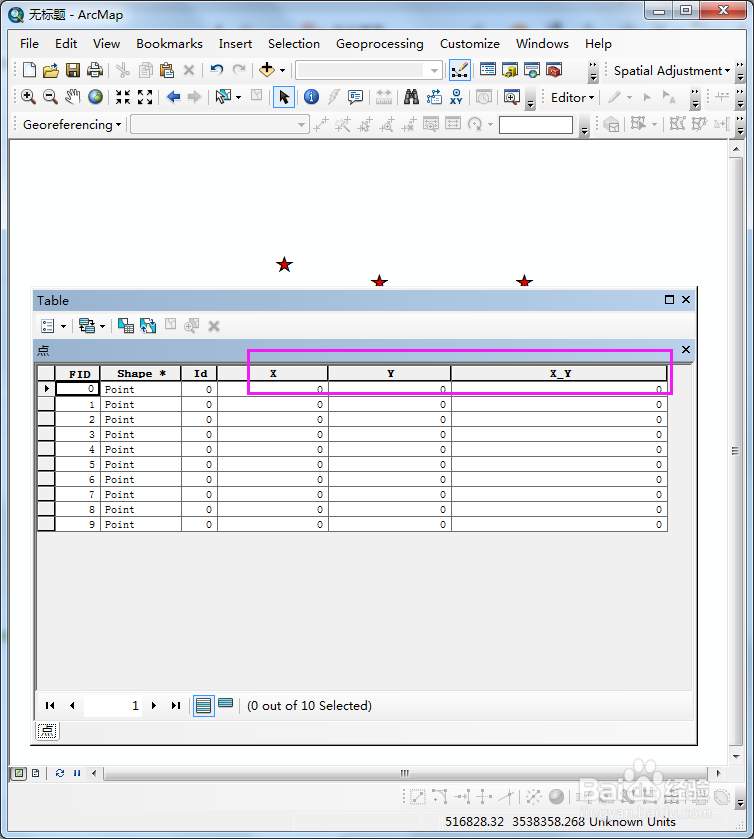Open the Catalog window icon
The height and width of the screenshot is (839, 754).
click(509, 70)
